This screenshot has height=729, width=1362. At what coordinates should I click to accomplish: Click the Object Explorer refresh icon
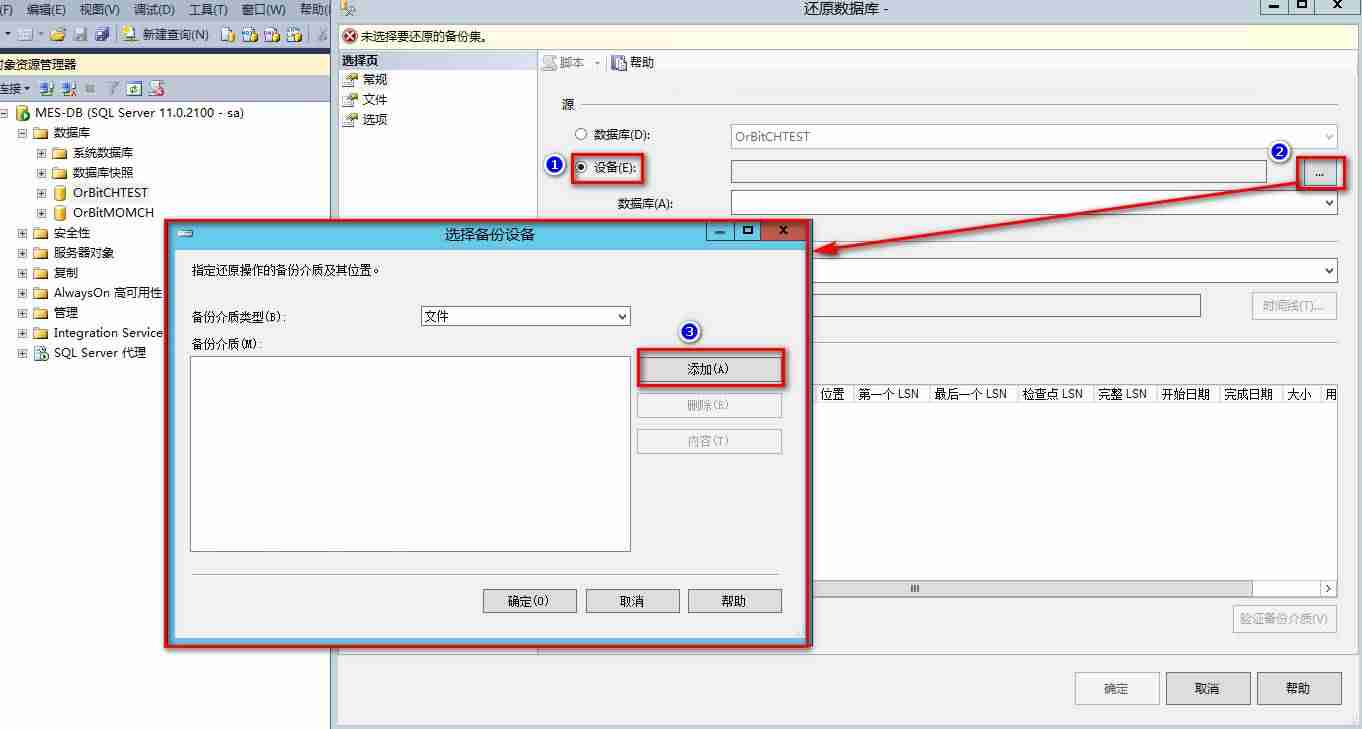[x=134, y=89]
